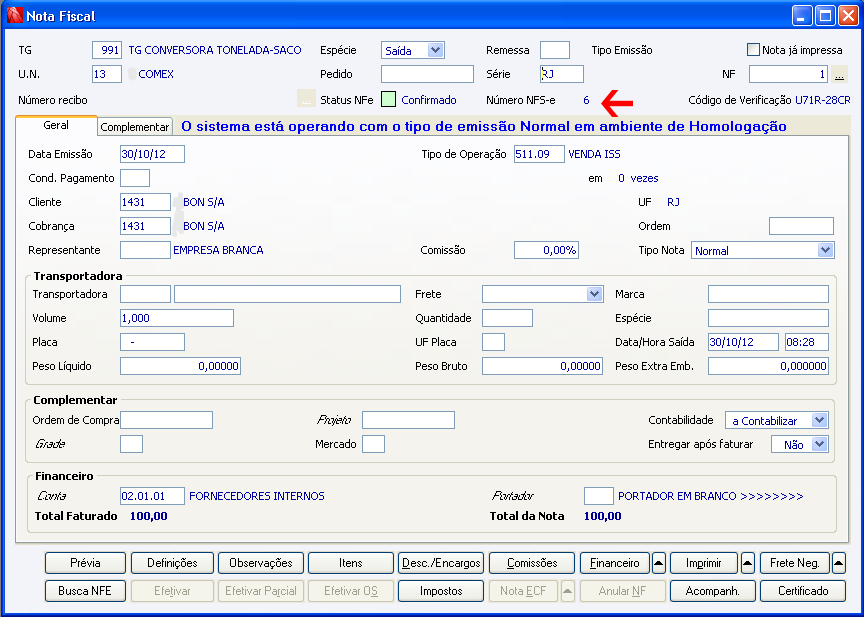Expand the Tipo Nota dropdown
864x618 pixels.
pos(824,250)
